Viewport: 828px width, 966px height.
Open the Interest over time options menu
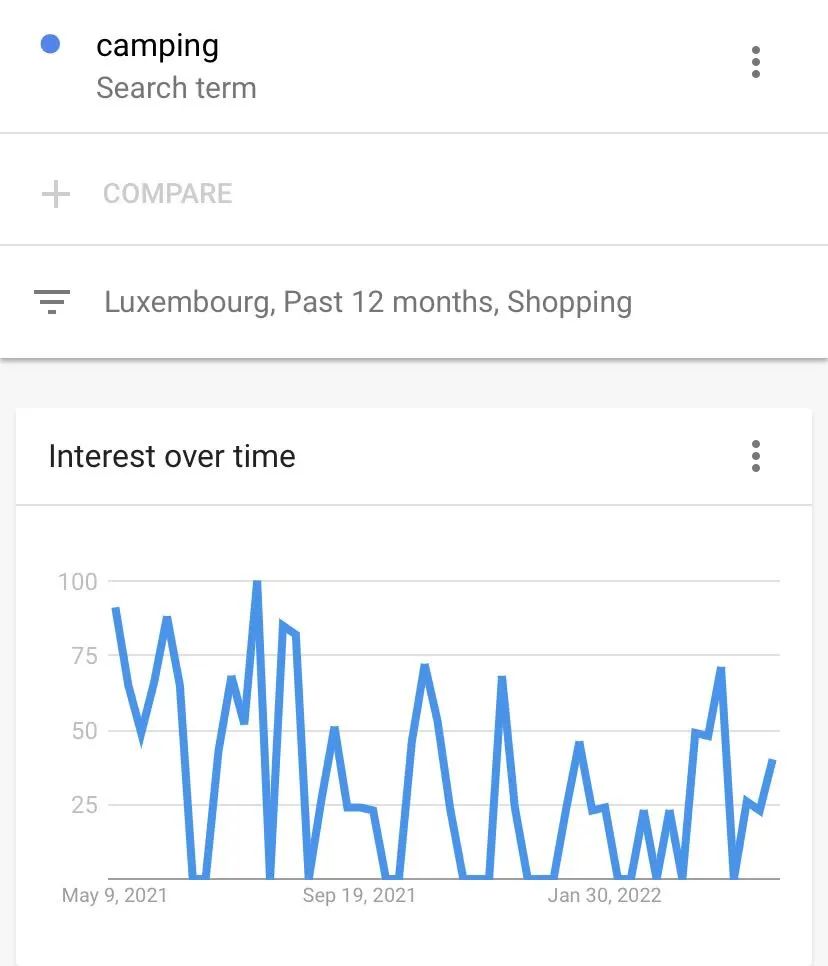pyautogui.click(x=756, y=457)
